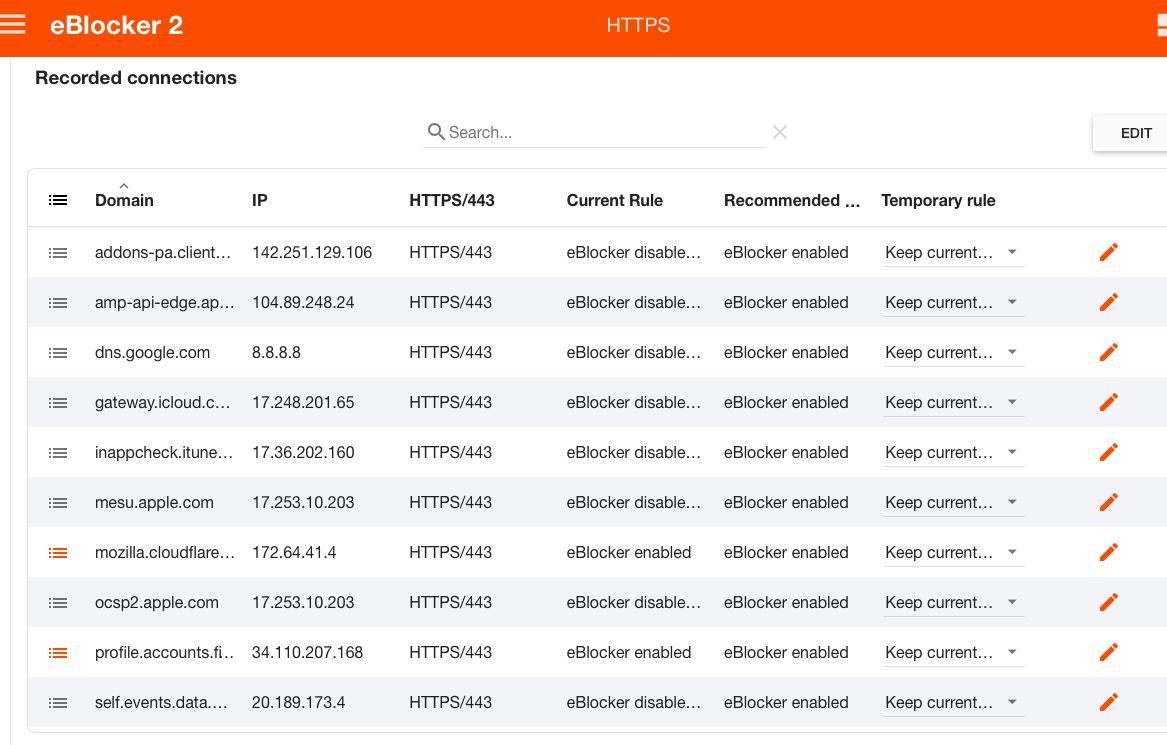The image size is (1167, 745).
Task: Edit the dns.google.com row with pencil icon
Action: (x=1108, y=352)
